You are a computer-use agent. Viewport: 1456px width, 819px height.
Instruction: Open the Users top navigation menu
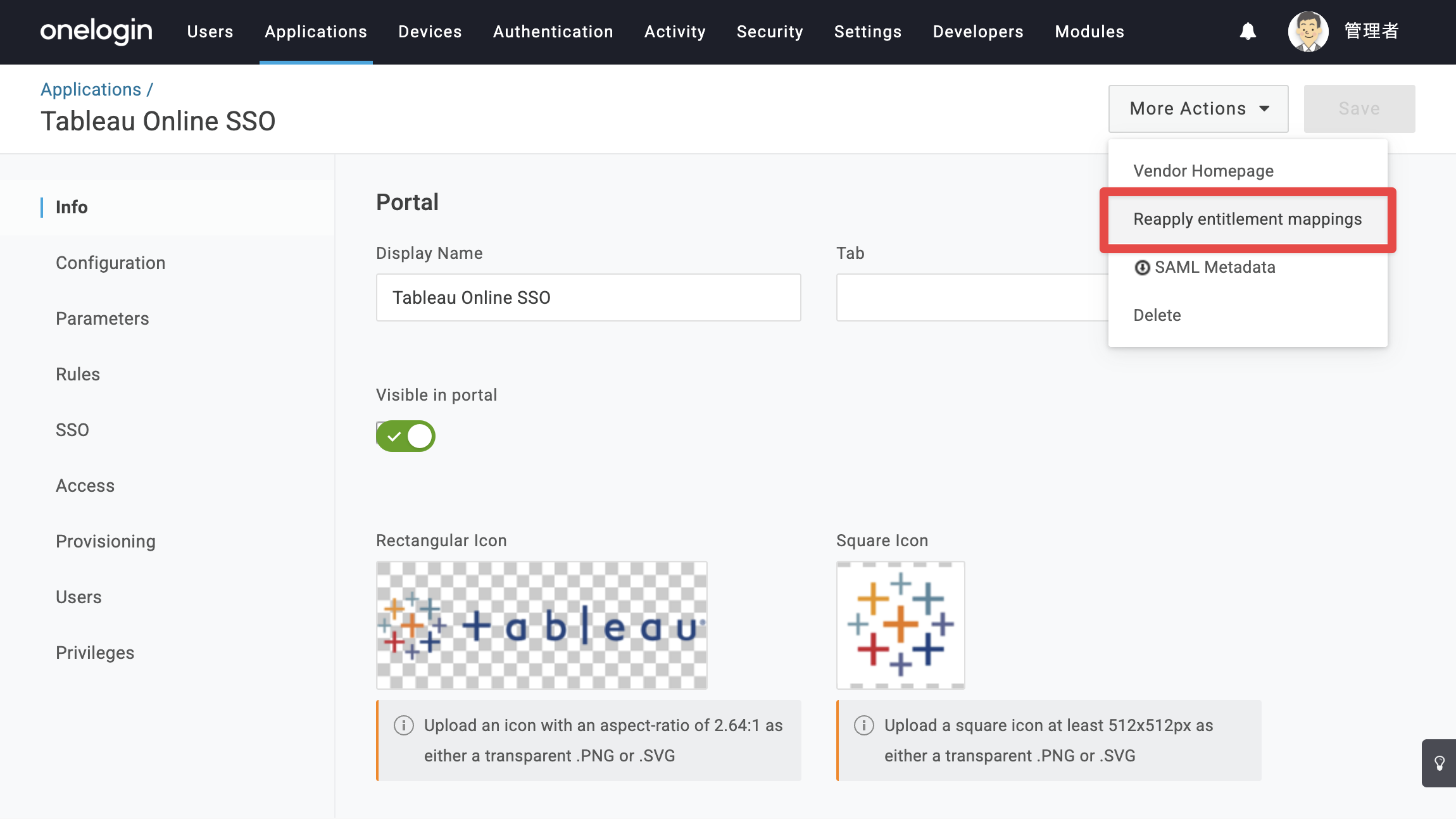coord(210,32)
